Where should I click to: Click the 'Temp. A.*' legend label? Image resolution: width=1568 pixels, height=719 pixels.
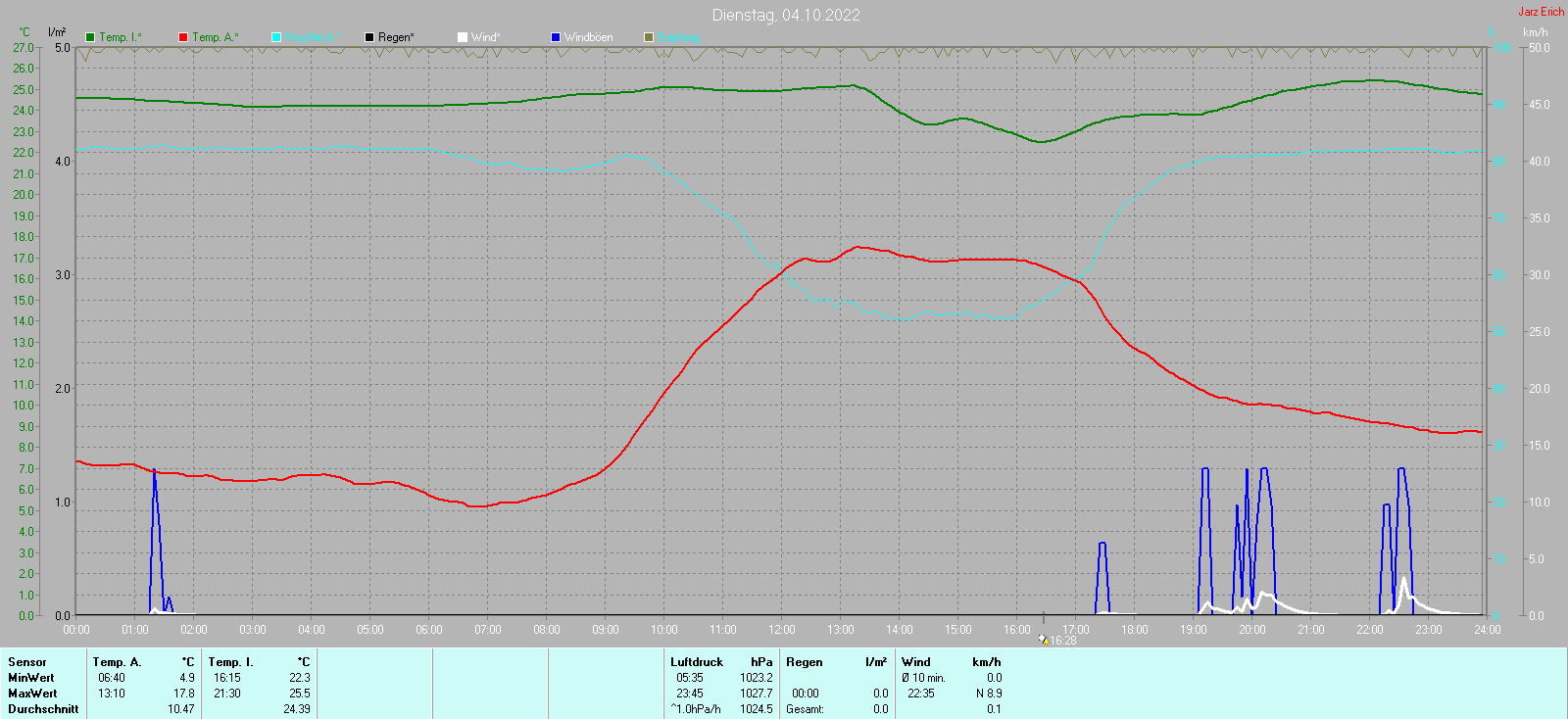pyautogui.click(x=215, y=37)
